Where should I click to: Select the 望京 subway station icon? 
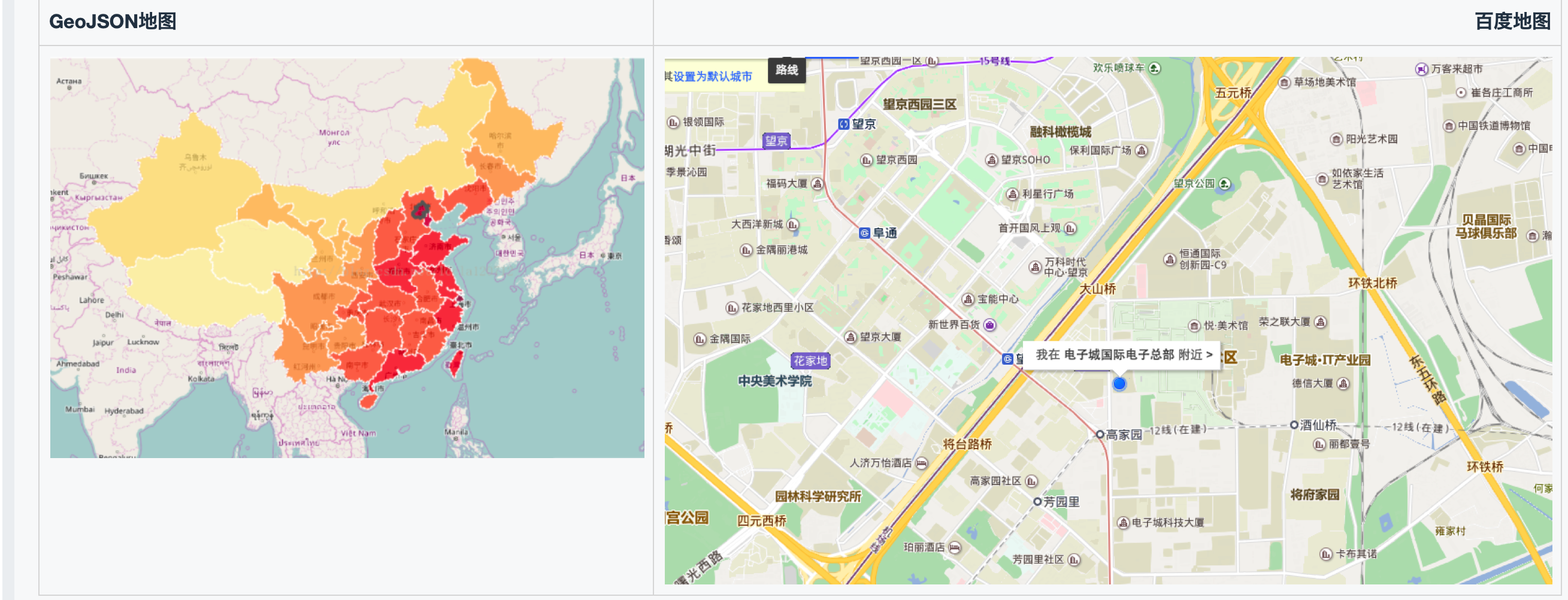[843, 124]
